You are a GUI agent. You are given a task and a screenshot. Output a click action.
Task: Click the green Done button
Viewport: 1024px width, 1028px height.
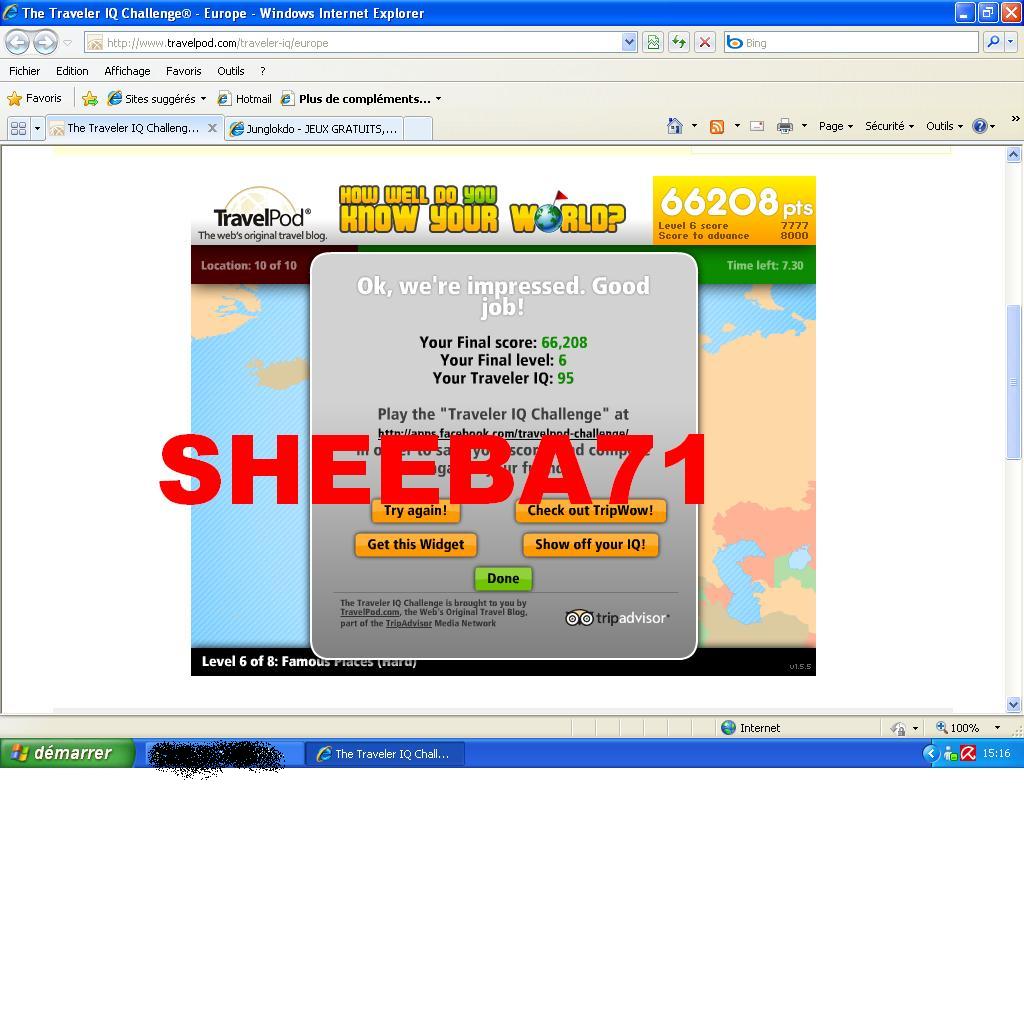[503, 578]
